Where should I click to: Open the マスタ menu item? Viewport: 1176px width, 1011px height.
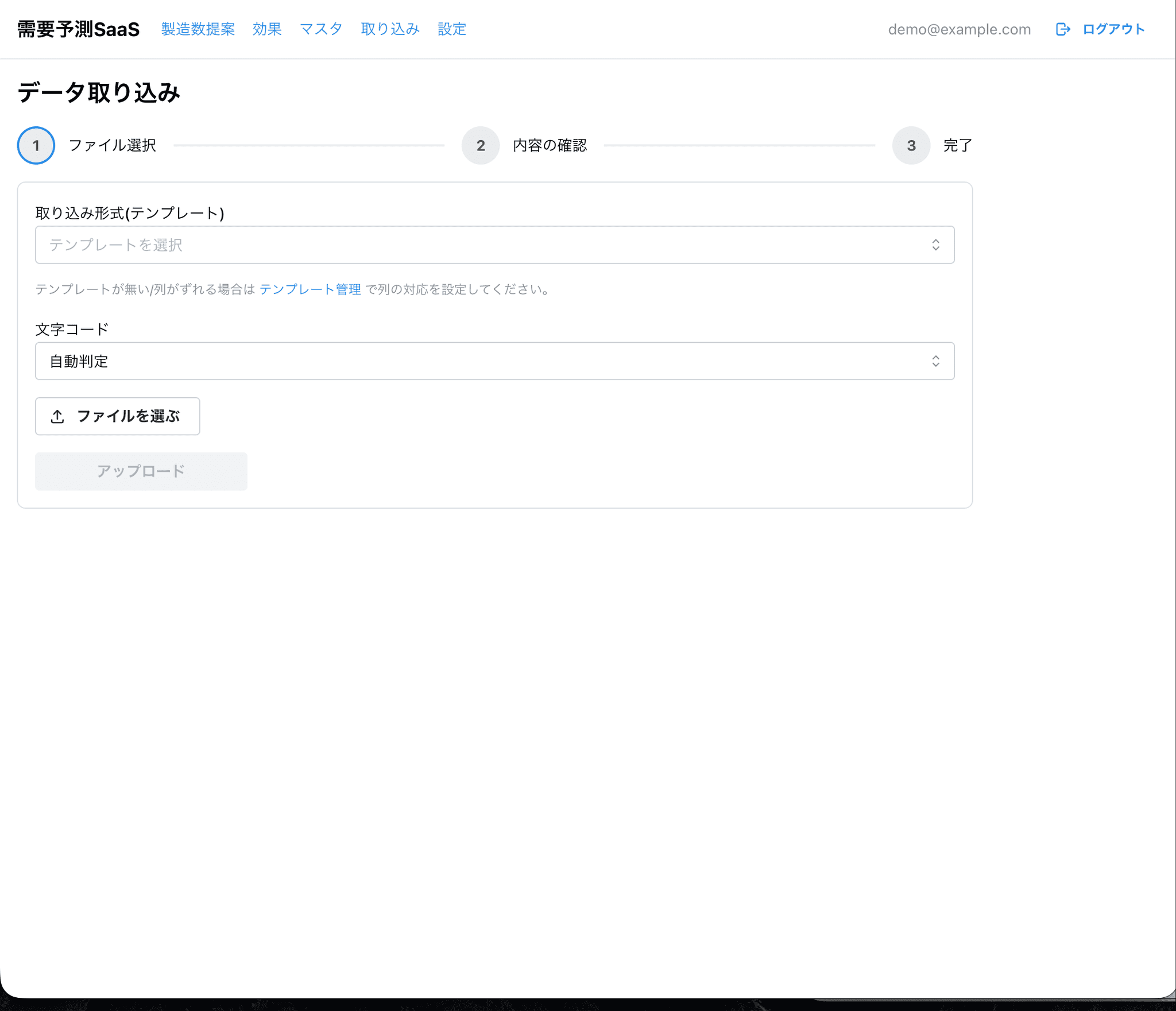click(x=321, y=29)
